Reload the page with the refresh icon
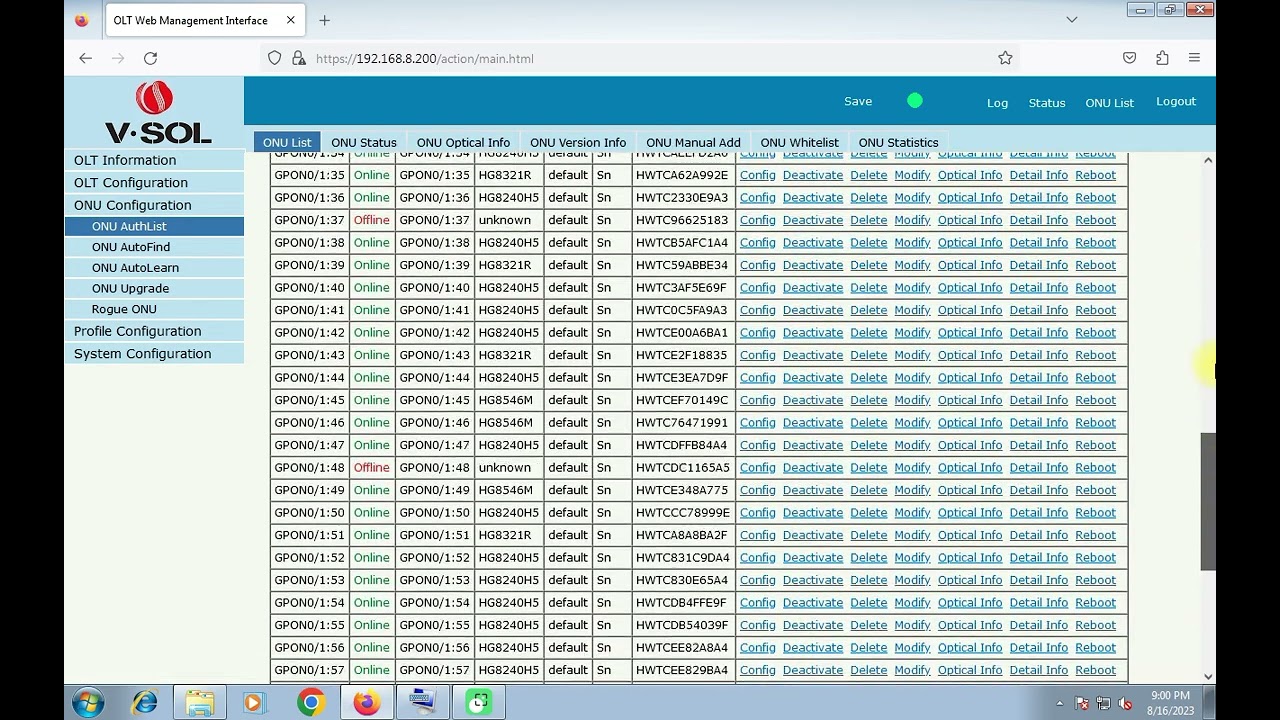This screenshot has height=720, width=1280. (150, 58)
